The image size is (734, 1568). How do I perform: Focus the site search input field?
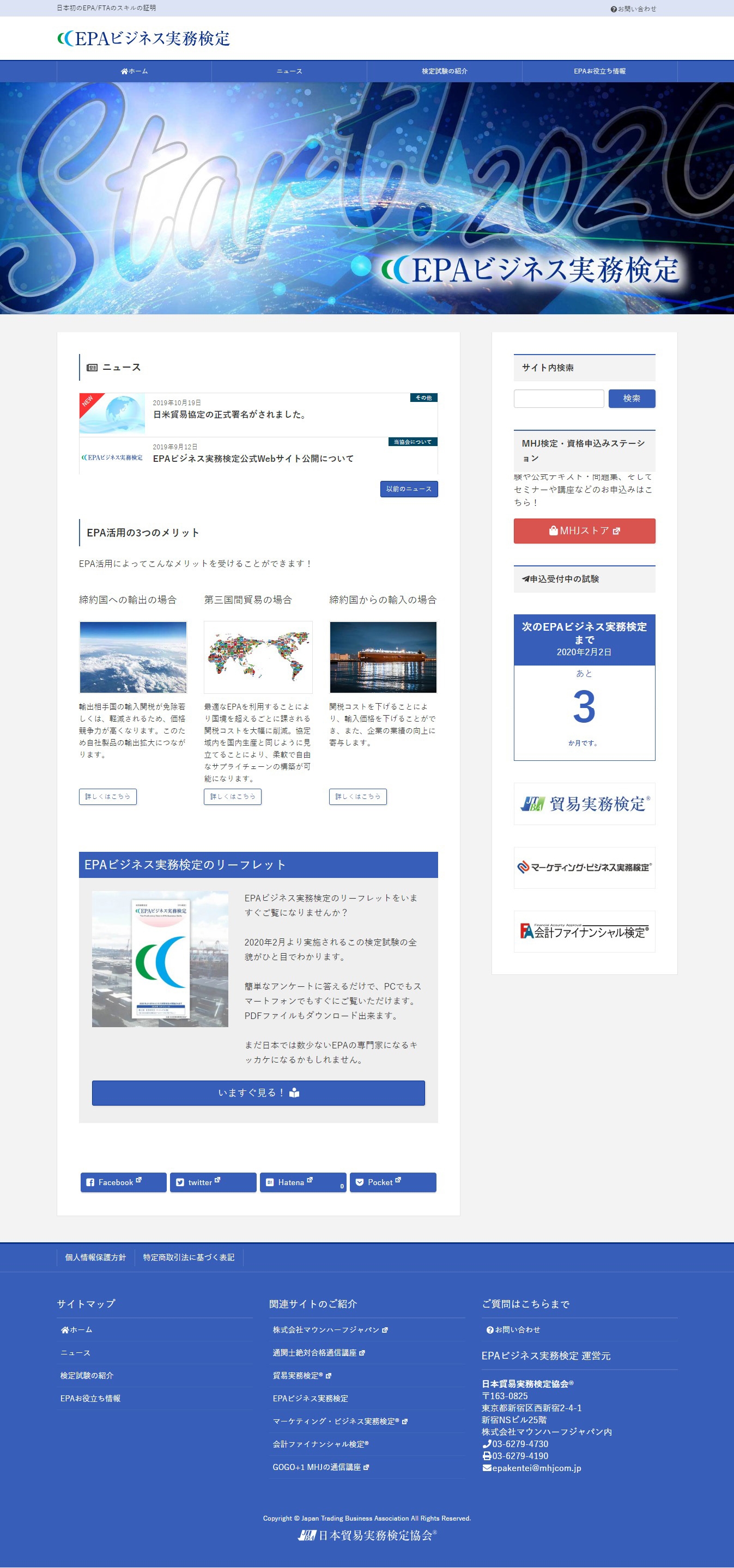tap(559, 398)
